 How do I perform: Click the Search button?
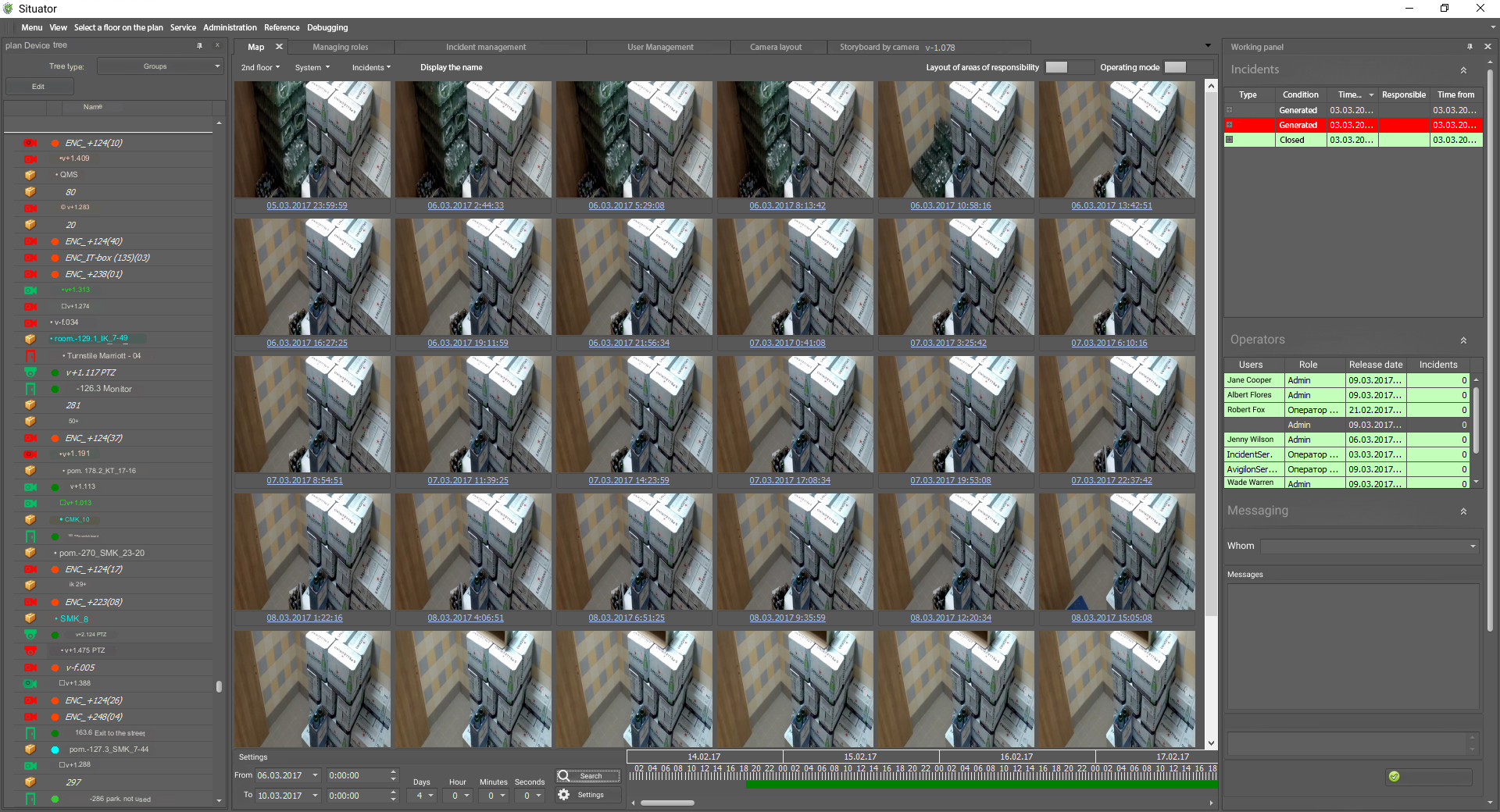[587, 775]
